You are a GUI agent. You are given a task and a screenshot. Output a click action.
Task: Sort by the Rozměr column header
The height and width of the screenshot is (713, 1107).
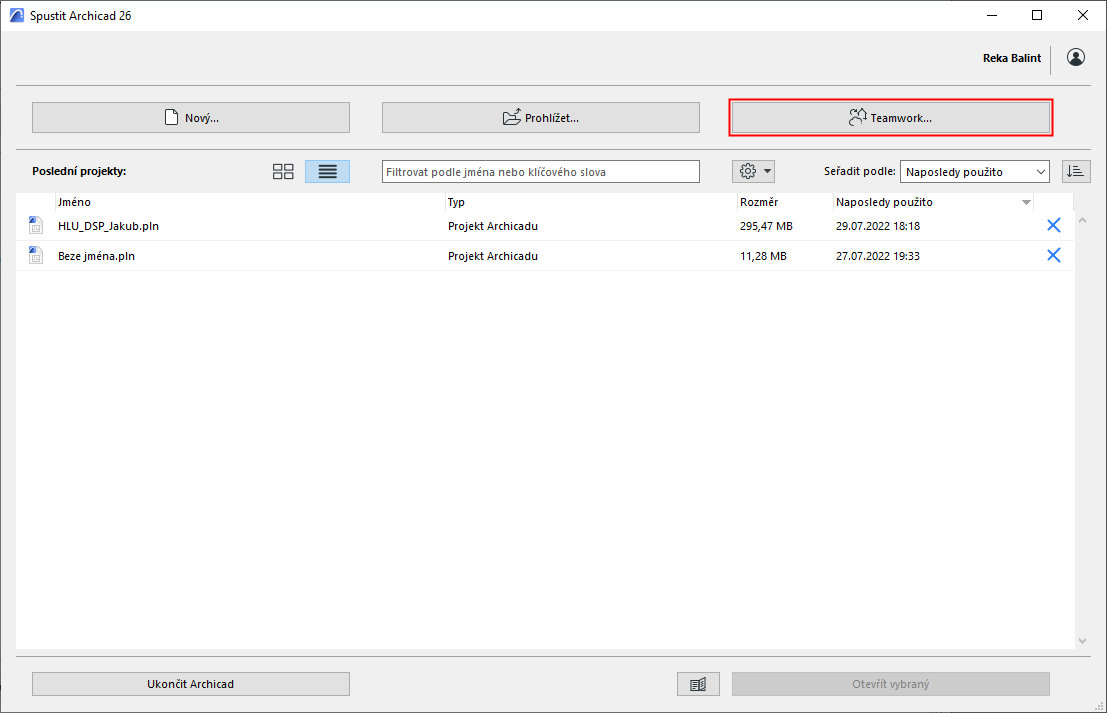coord(785,202)
